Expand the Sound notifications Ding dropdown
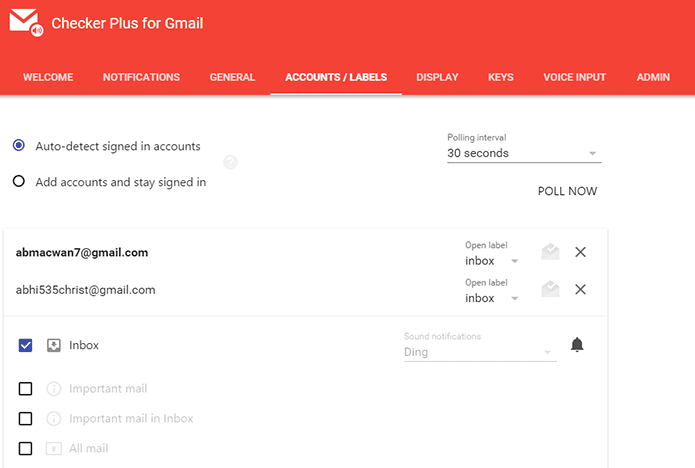Screen dimensions: 695x468 coord(480,352)
